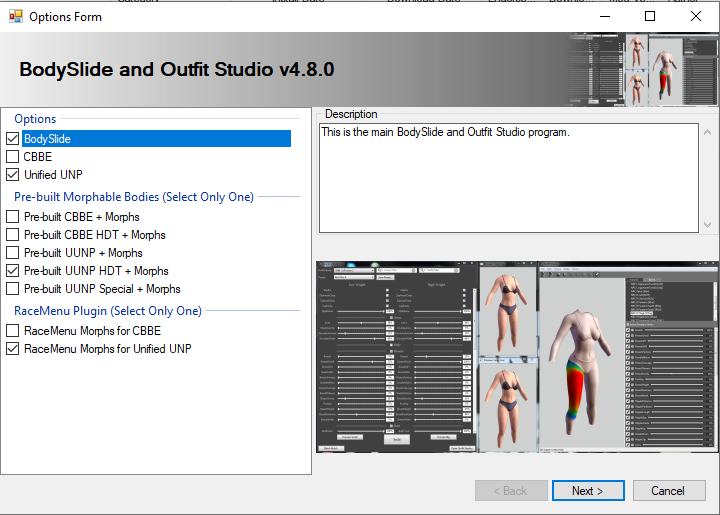Click the Cancel button
Viewport: 720px width, 515px height.
pyautogui.click(x=669, y=491)
